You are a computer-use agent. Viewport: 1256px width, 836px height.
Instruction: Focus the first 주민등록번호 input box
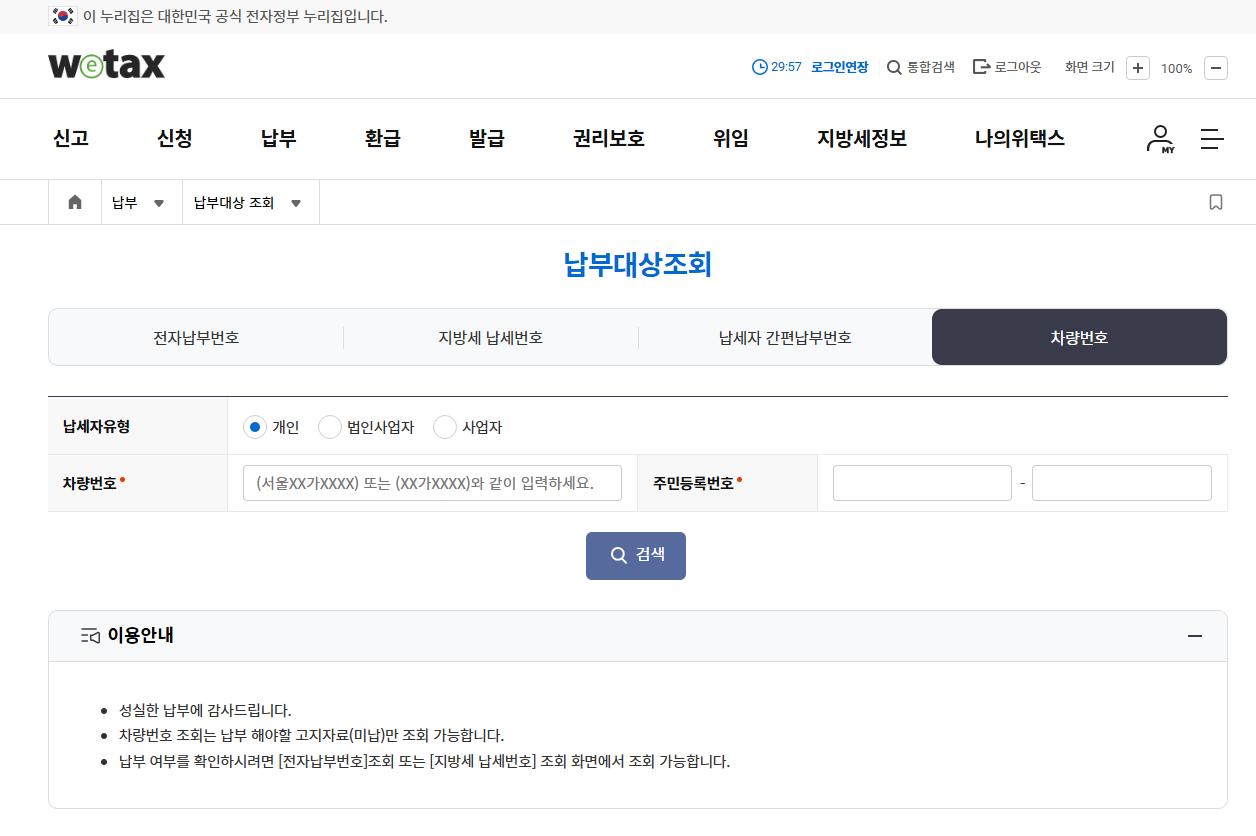coord(922,483)
